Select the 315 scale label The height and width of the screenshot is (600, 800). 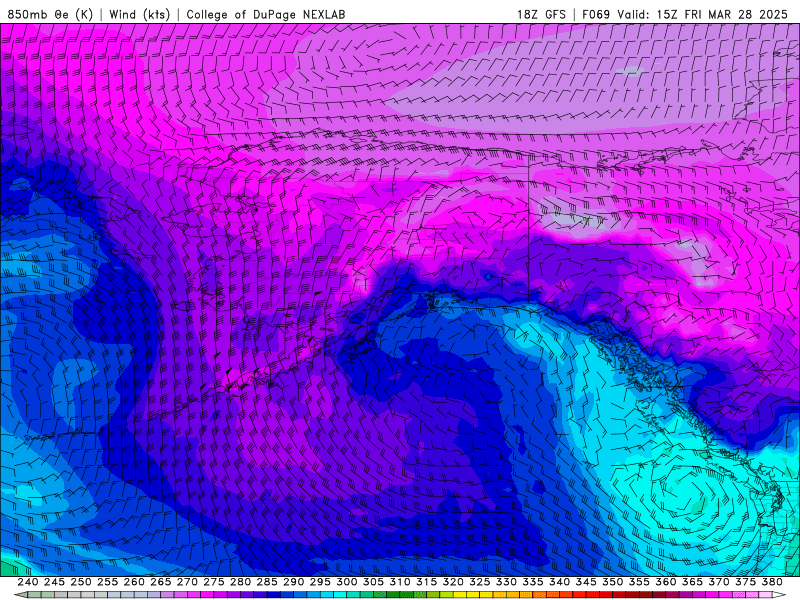coord(427,582)
